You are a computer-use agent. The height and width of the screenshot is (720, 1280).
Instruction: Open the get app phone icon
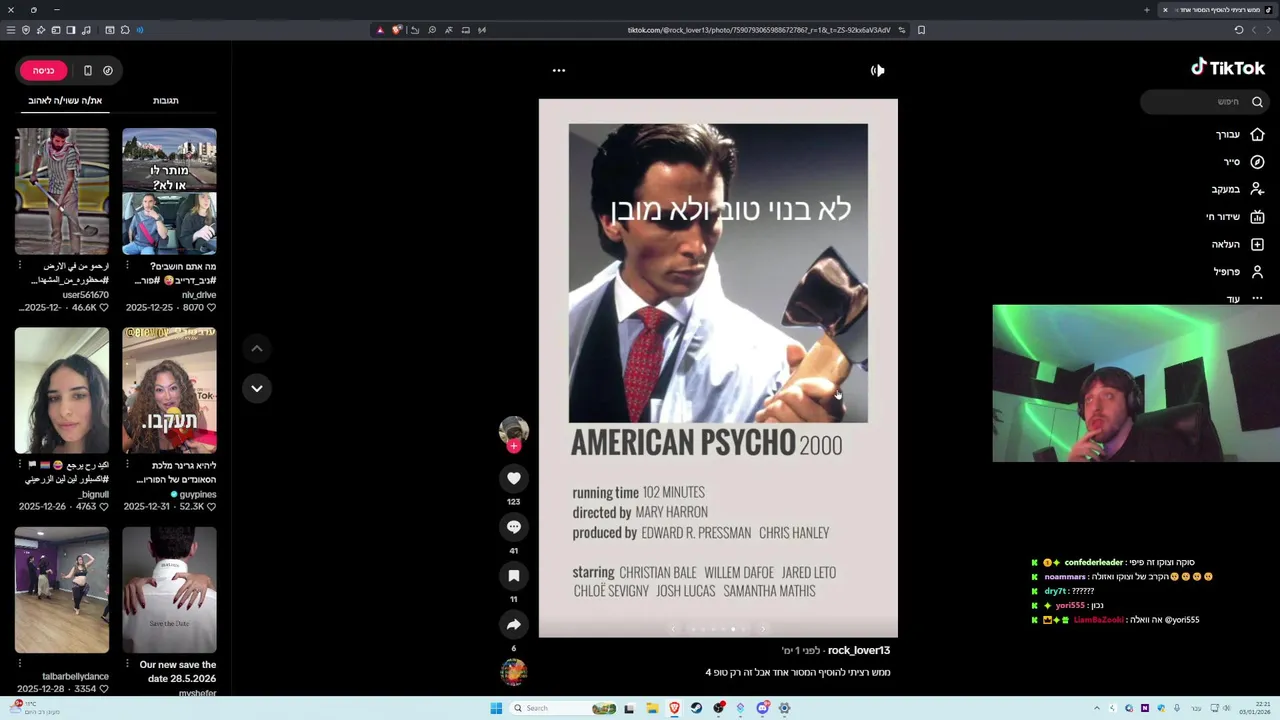tap(88, 70)
